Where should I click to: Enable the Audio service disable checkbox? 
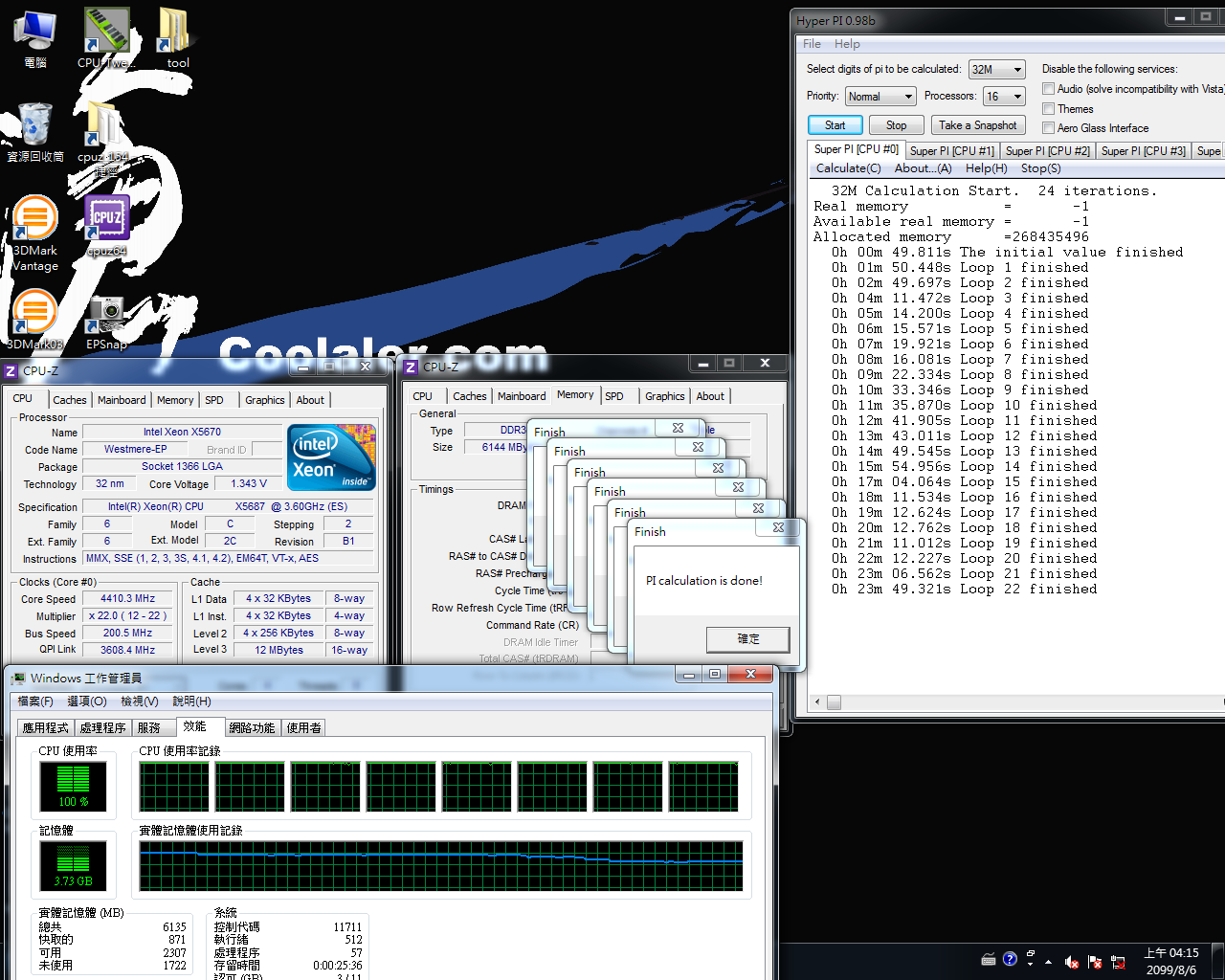pos(1049,89)
